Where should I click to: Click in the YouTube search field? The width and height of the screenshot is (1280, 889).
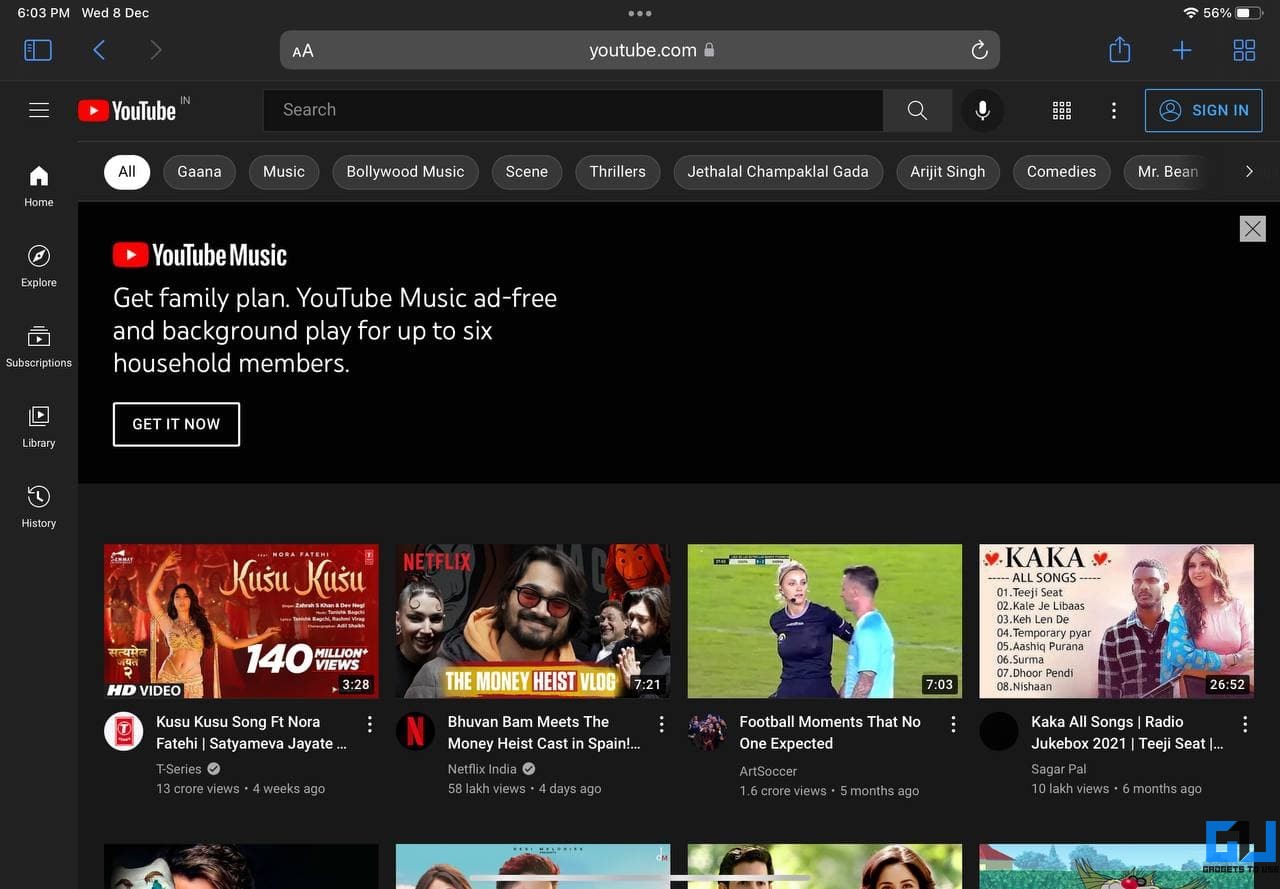coord(573,110)
